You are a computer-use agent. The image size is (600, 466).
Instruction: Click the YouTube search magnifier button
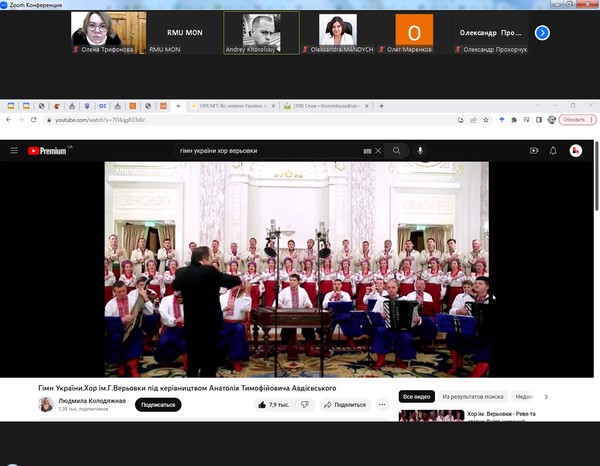pos(396,151)
